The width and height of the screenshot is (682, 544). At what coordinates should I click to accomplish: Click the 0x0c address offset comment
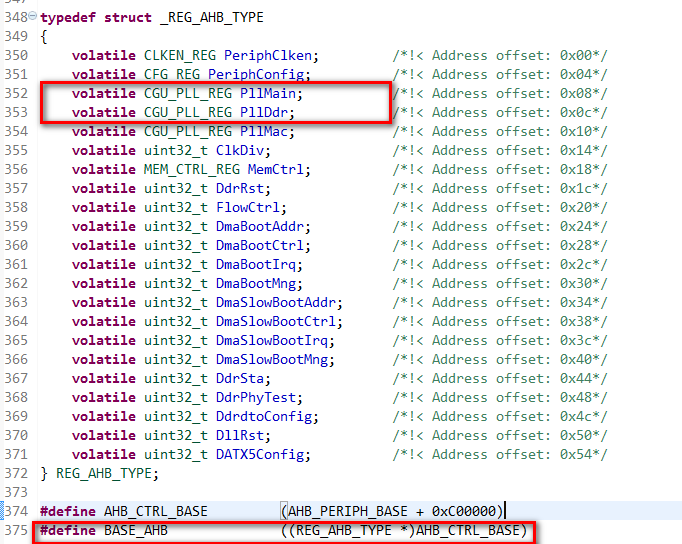click(x=500, y=113)
